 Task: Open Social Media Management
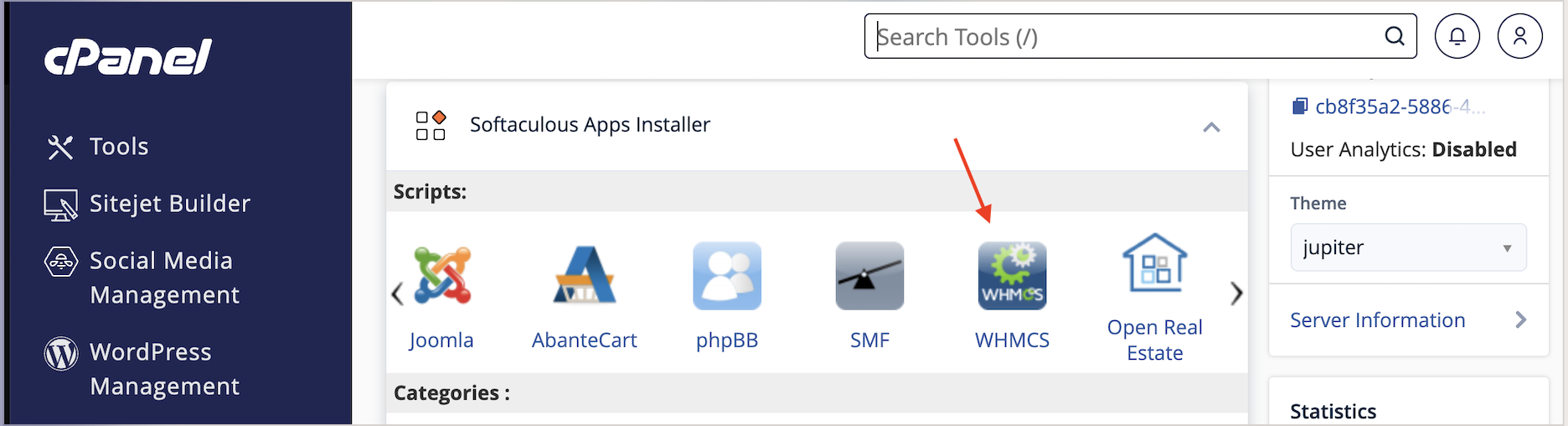tap(165, 278)
